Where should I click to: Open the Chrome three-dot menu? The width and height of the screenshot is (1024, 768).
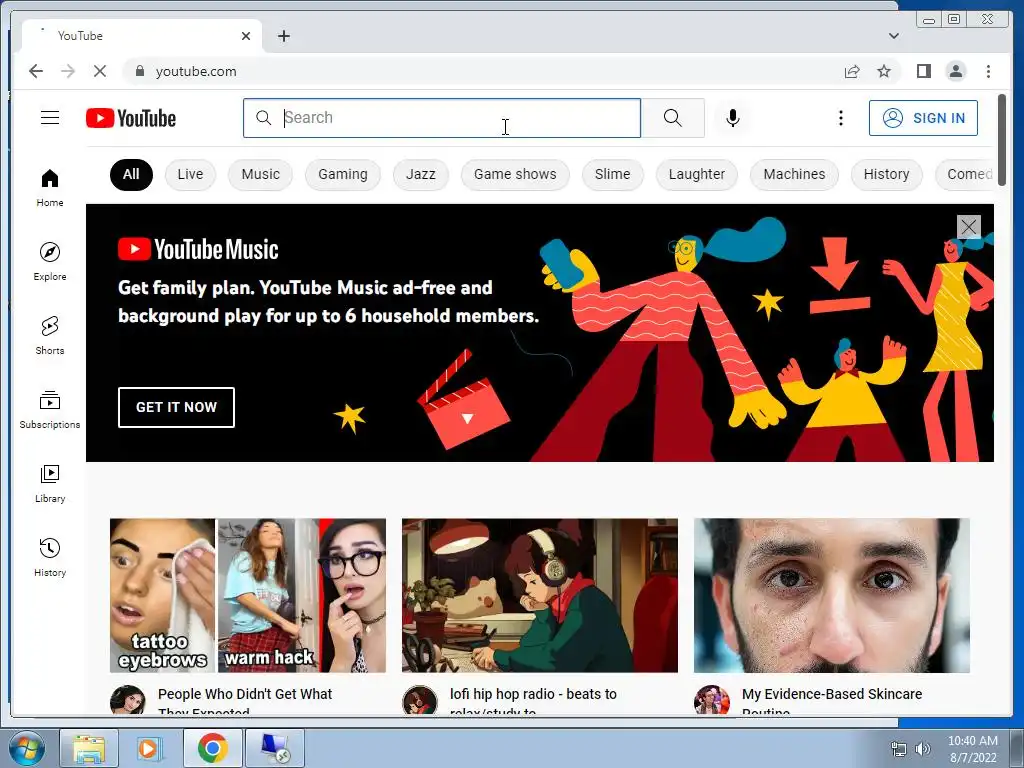click(988, 71)
